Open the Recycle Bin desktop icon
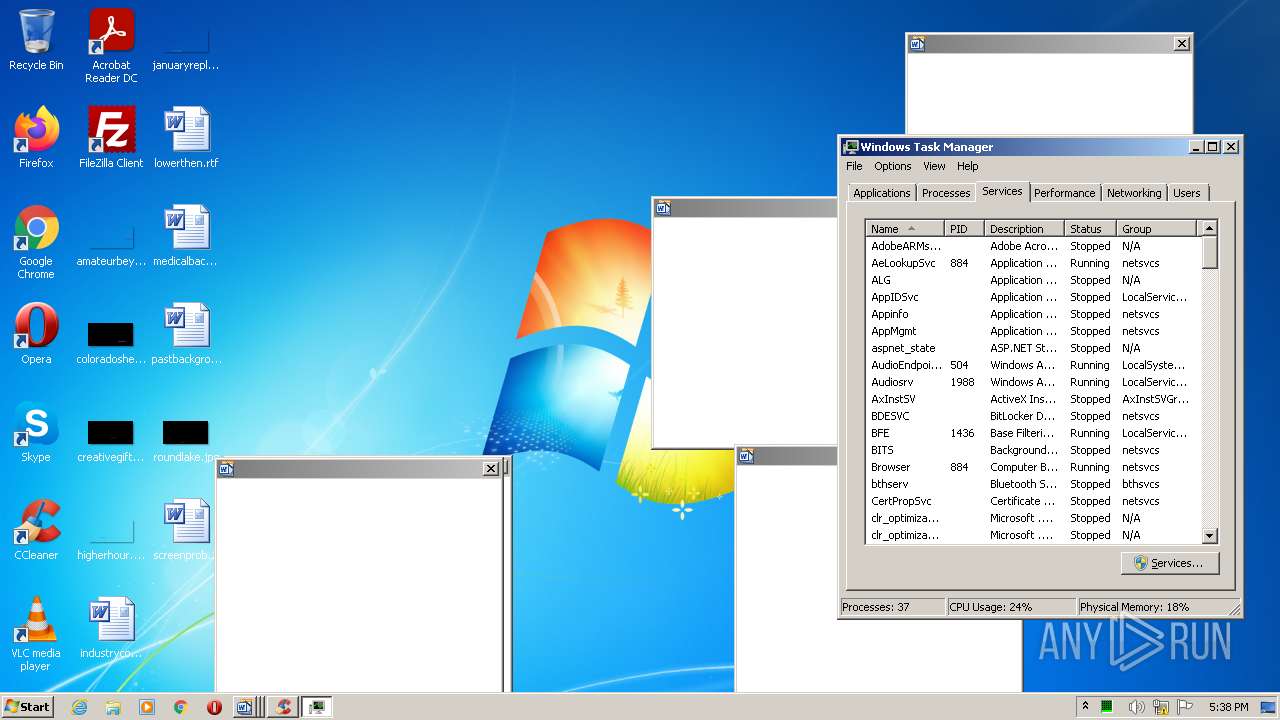The height and width of the screenshot is (720, 1280). (36, 41)
